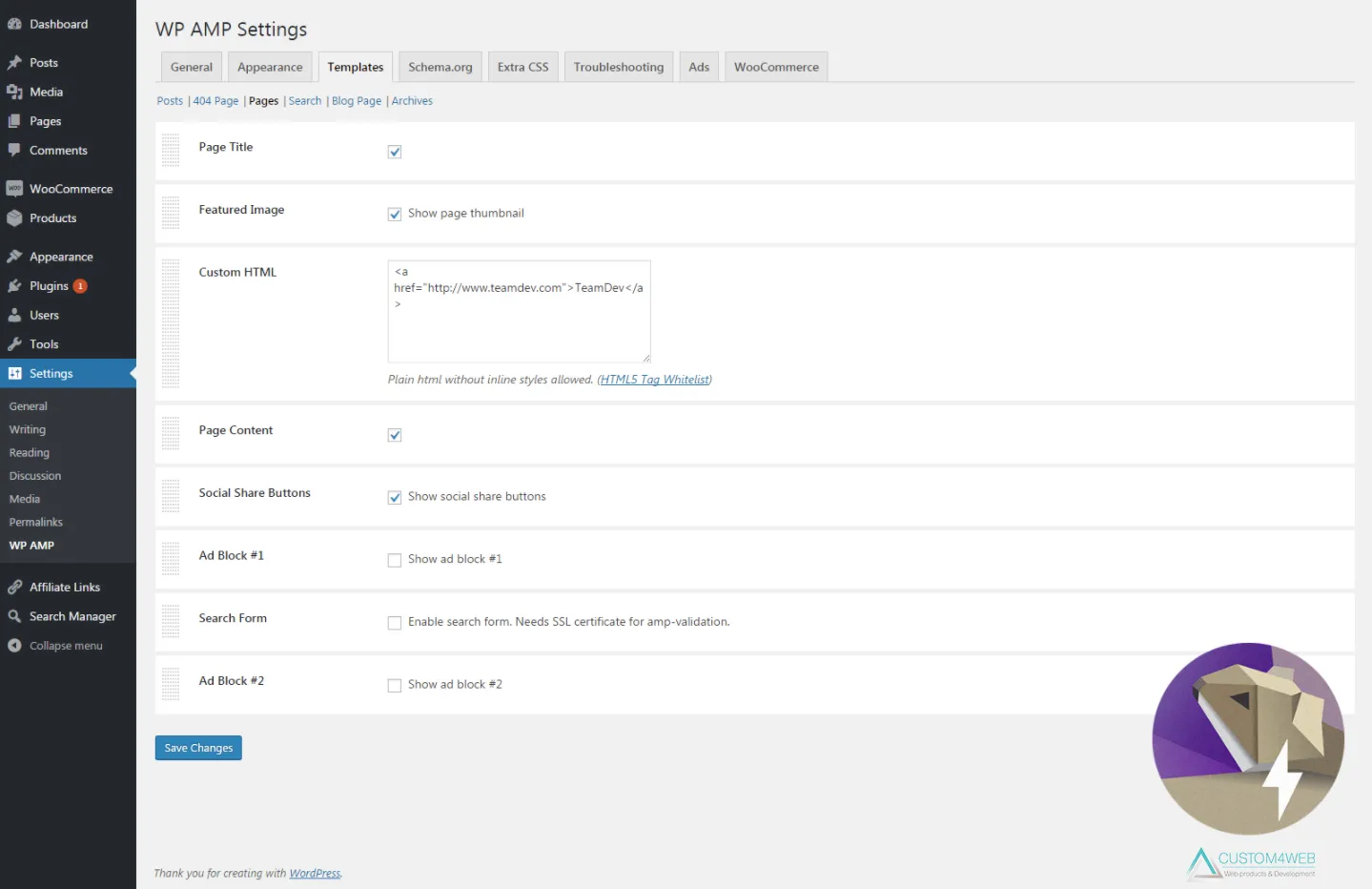Open Plugins showing the update badge
This screenshot has width=1372, height=889.
coord(16,285)
